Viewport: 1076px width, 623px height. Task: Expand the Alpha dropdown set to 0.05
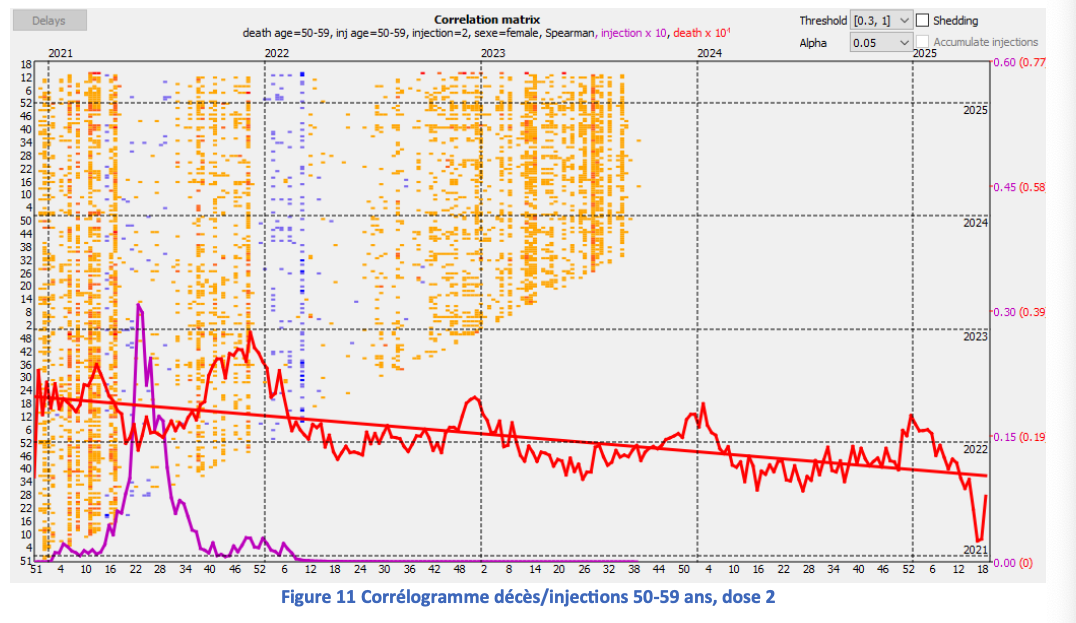pos(881,43)
